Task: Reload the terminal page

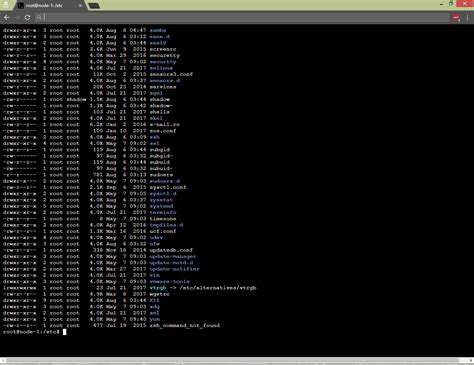Action: point(27,17)
